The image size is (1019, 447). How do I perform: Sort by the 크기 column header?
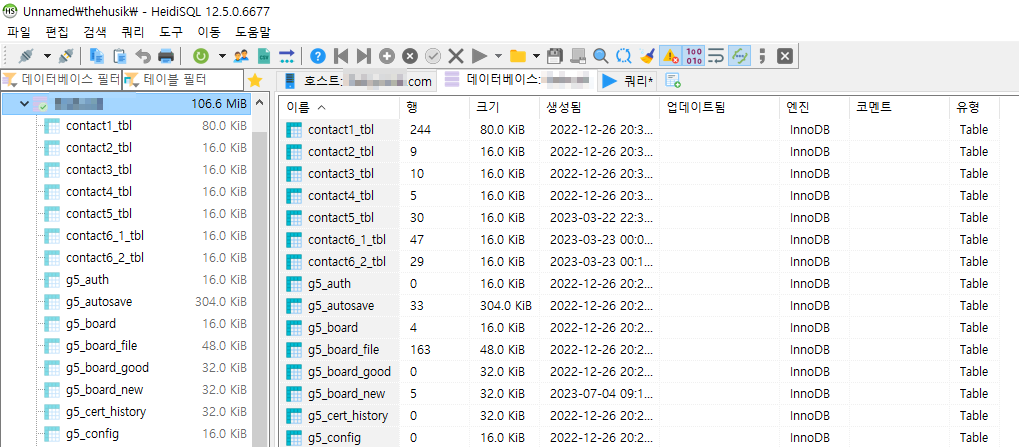504,107
